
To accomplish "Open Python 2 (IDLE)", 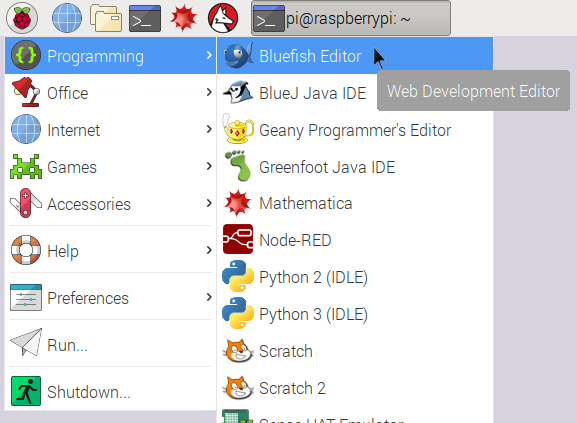I will 355,277.
